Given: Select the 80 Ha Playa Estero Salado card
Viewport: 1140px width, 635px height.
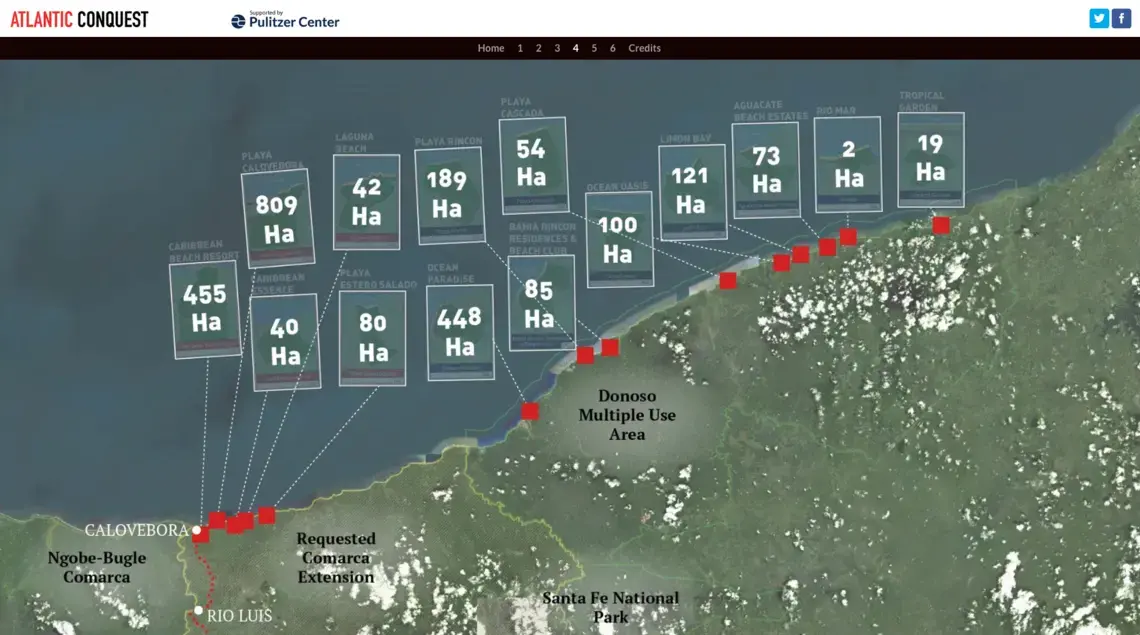Looking at the screenshot, I should coord(372,338).
